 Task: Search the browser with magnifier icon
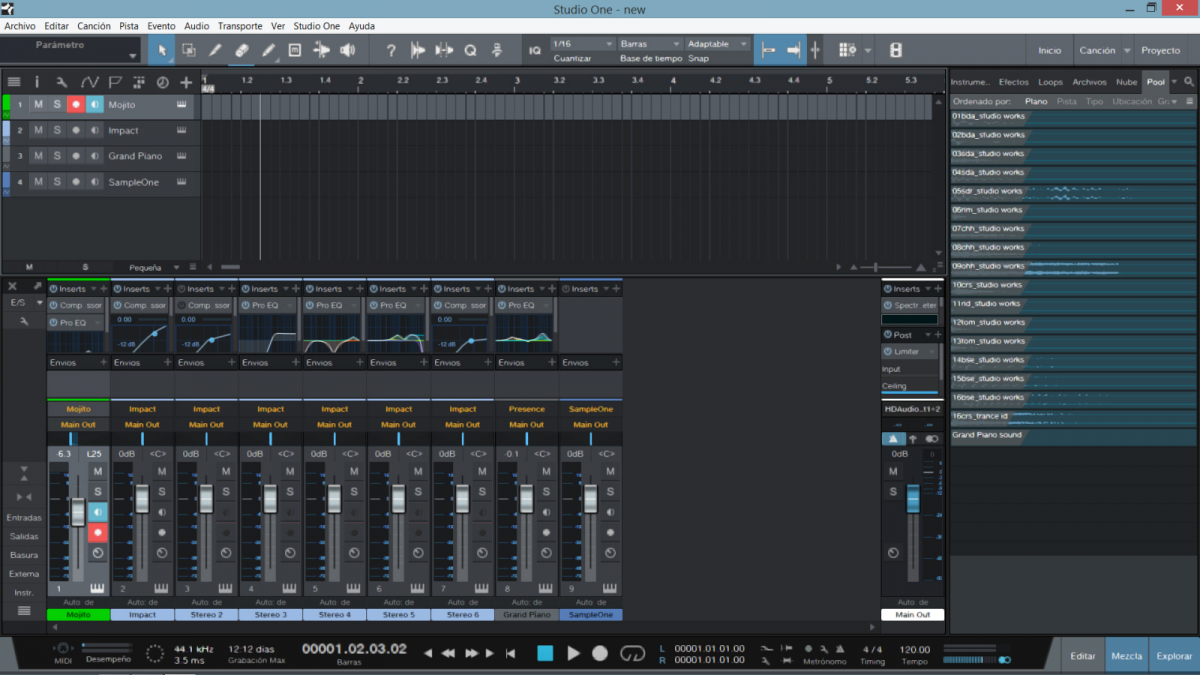pyautogui.click(x=1189, y=82)
